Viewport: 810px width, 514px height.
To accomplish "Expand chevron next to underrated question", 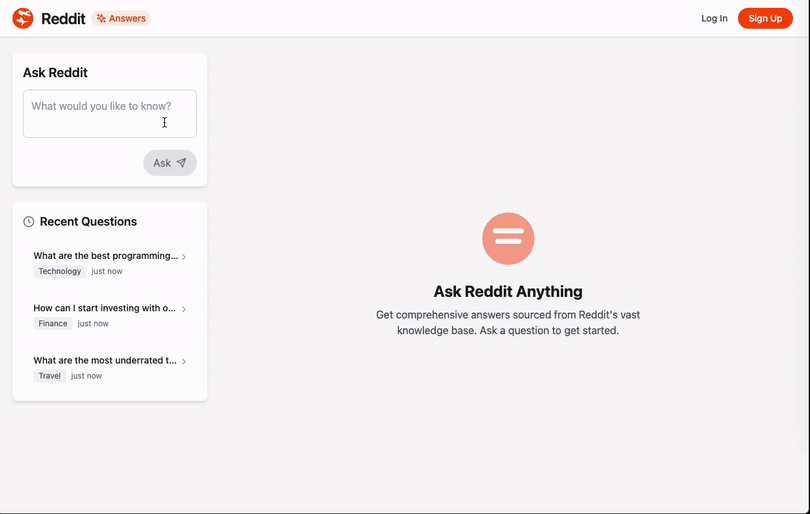I will tap(184, 361).
